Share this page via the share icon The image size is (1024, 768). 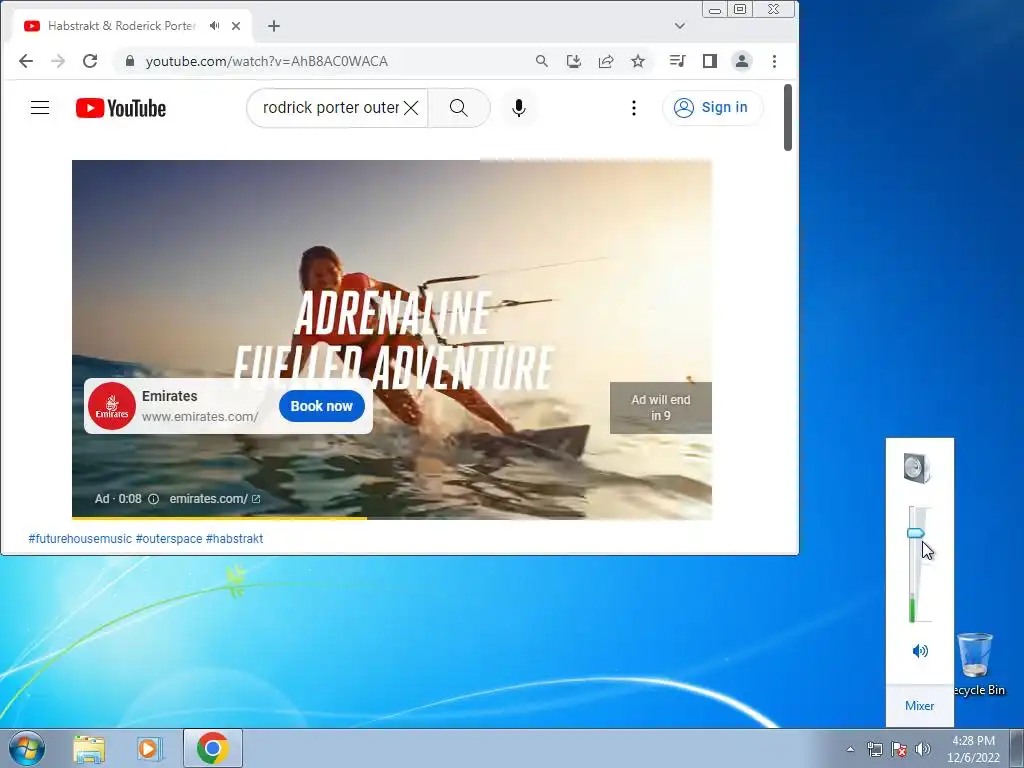[606, 61]
